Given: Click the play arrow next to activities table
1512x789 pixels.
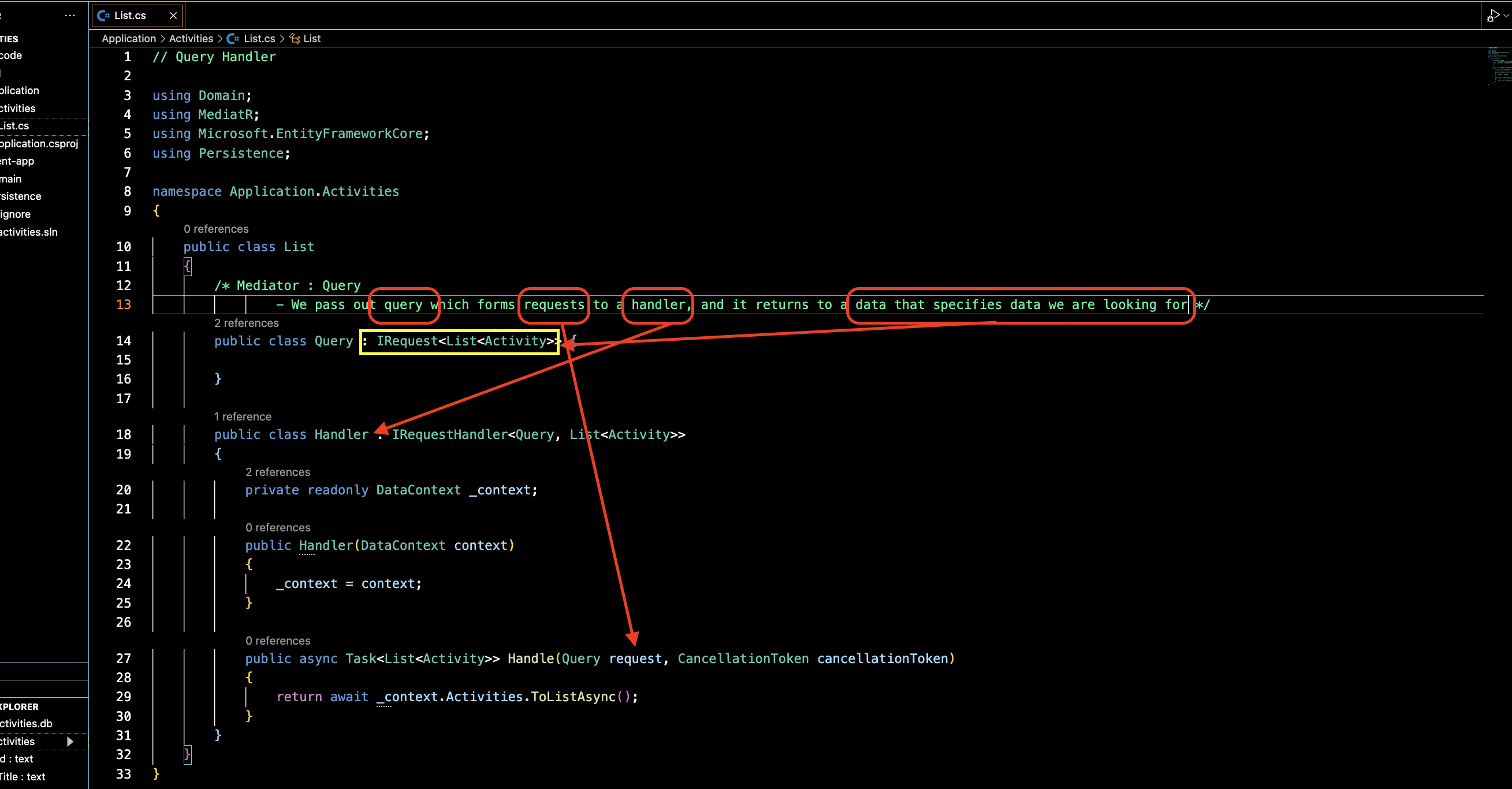Looking at the screenshot, I should point(70,742).
